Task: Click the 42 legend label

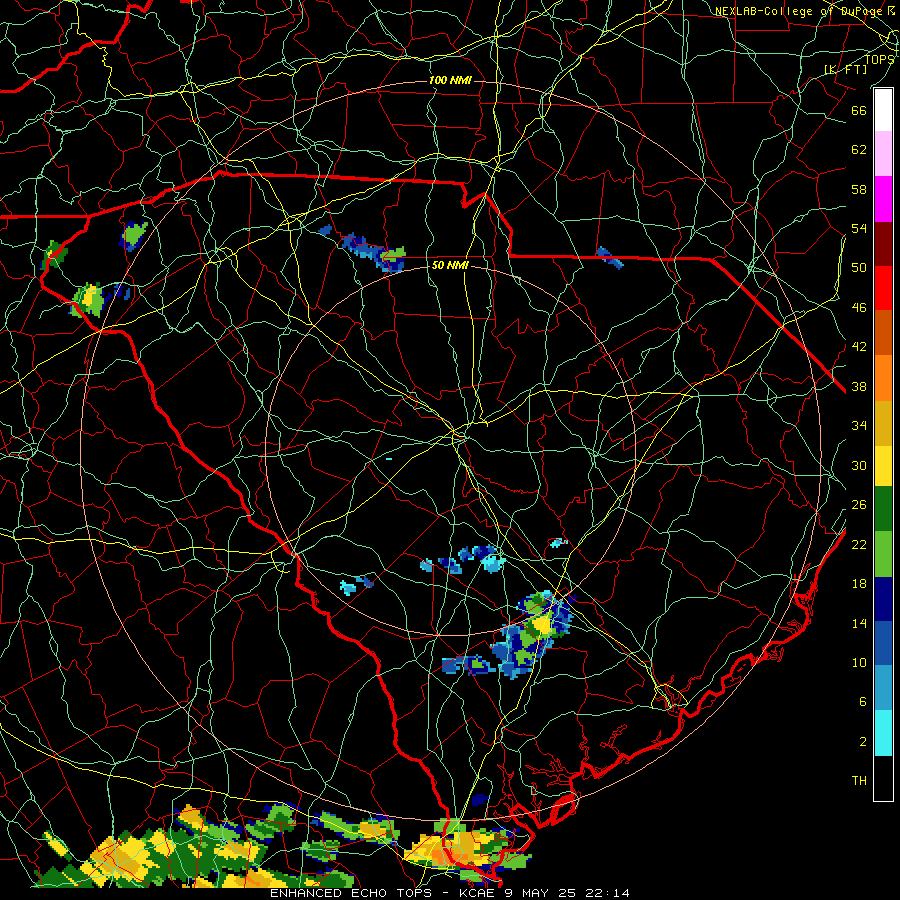Action: (859, 346)
